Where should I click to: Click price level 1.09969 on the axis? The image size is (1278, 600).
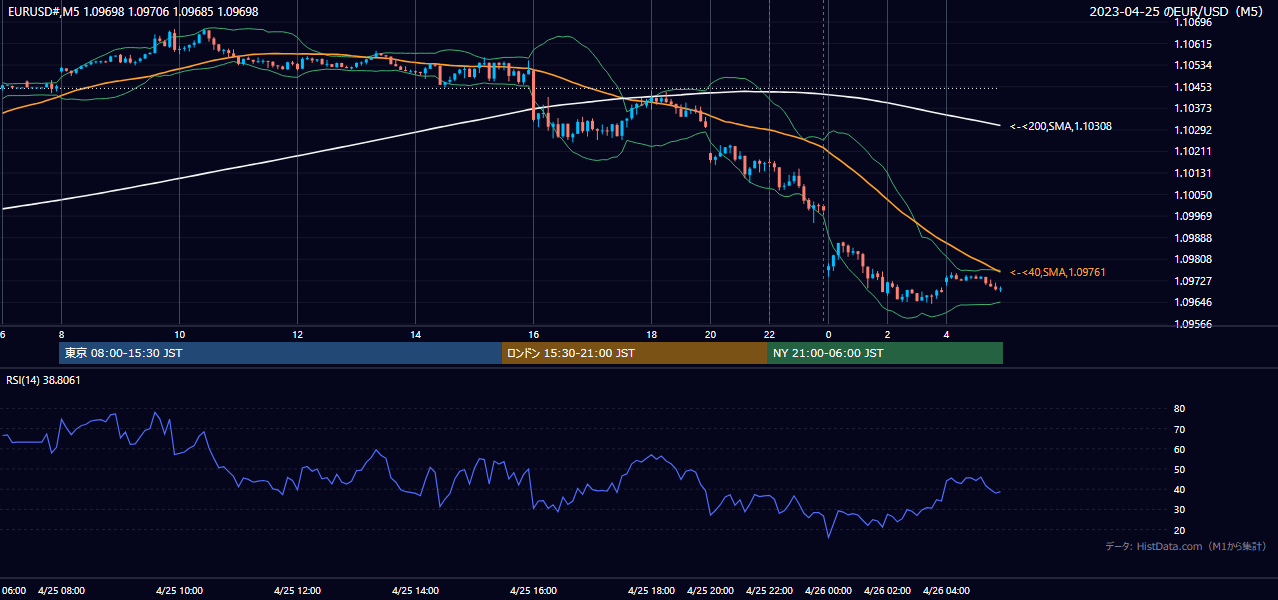pyautogui.click(x=1193, y=216)
